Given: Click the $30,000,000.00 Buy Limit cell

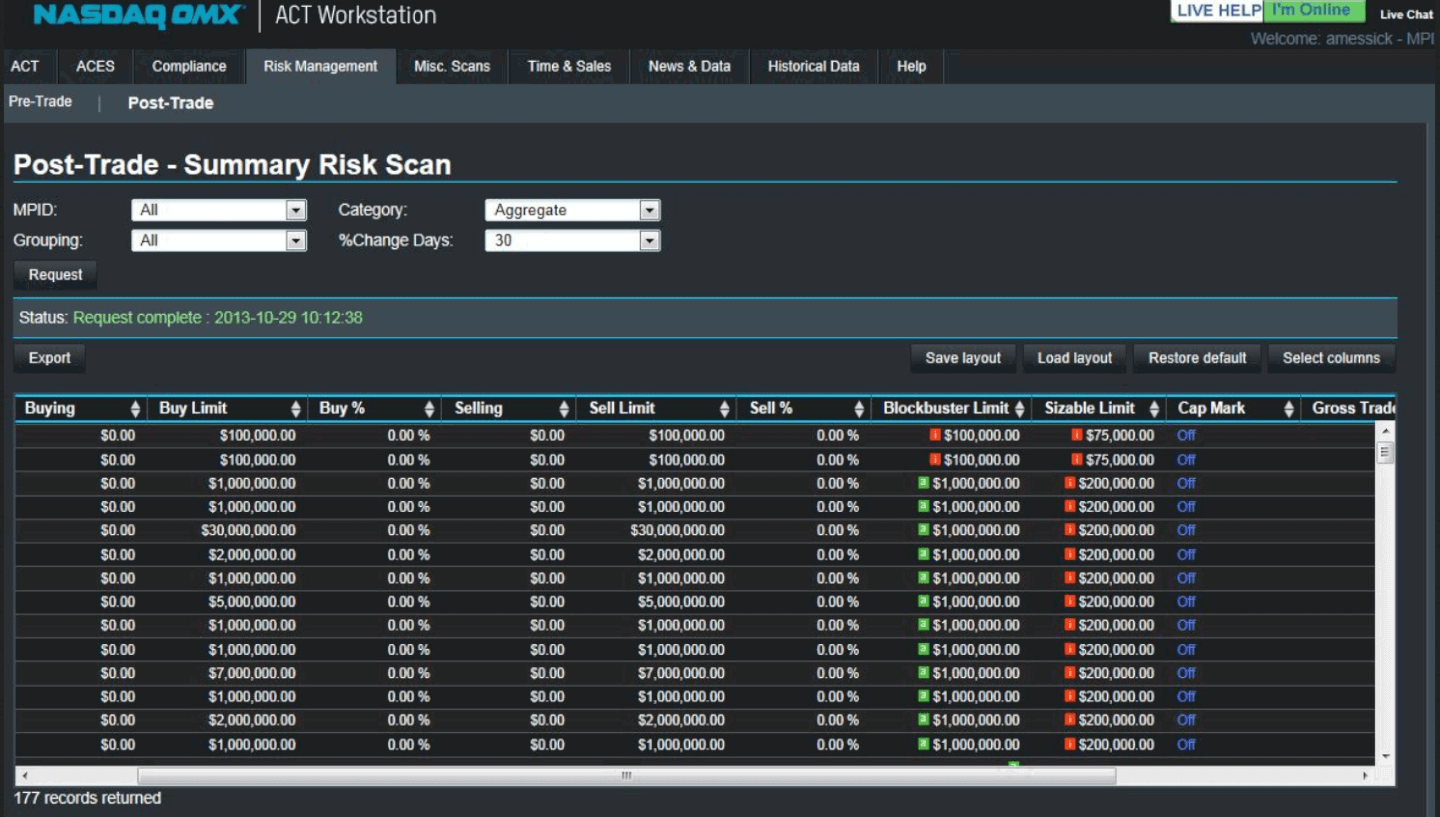Looking at the screenshot, I should (x=228, y=531).
